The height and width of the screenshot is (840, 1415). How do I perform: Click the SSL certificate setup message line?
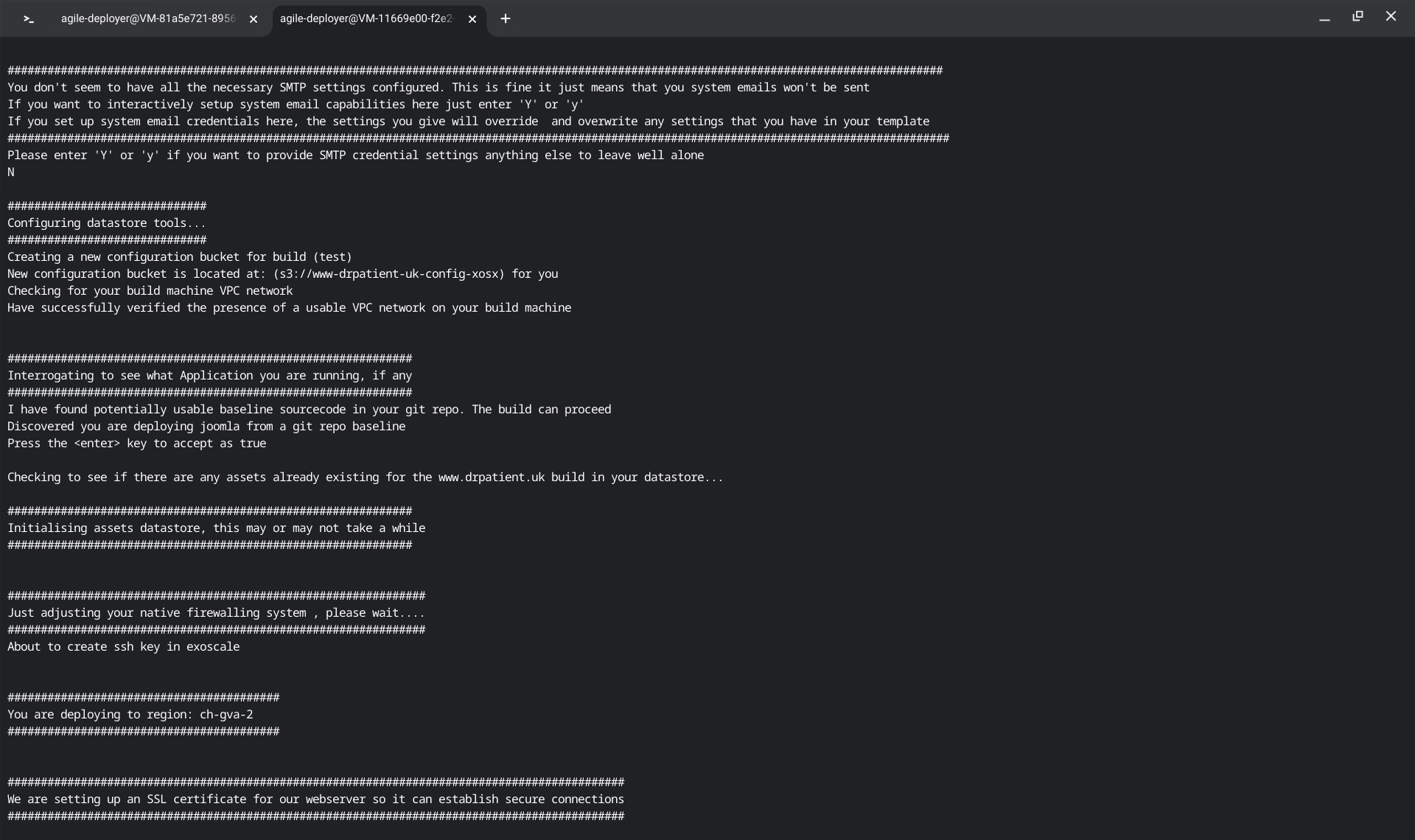pos(315,799)
